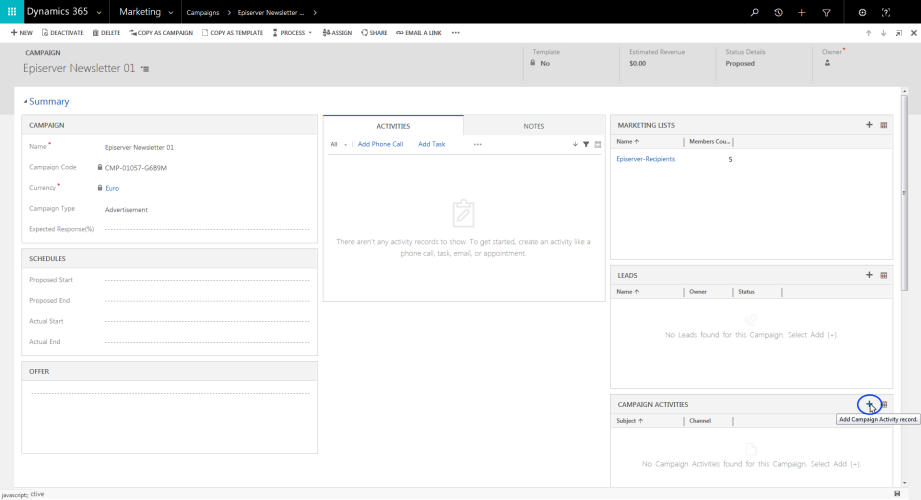Click the Add Phone Call link
Screen dimensions: 921x500
pyautogui.click(x=380, y=144)
